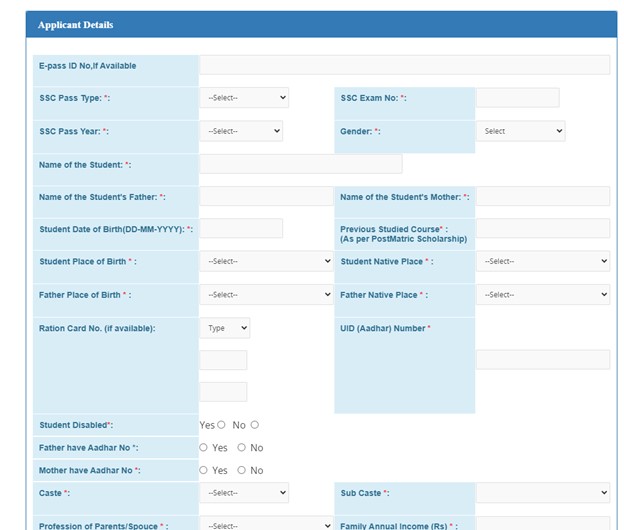This screenshot has width=624, height=530.
Task: Open the Gender dropdown
Action: click(x=521, y=131)
